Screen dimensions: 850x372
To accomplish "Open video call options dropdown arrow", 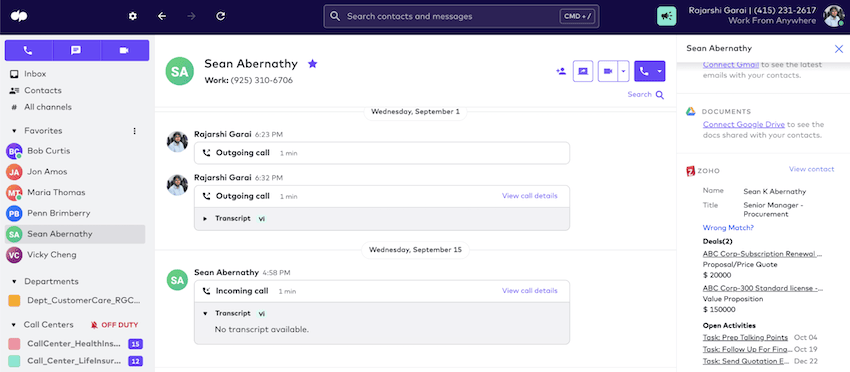I will [x=623, y=71].
